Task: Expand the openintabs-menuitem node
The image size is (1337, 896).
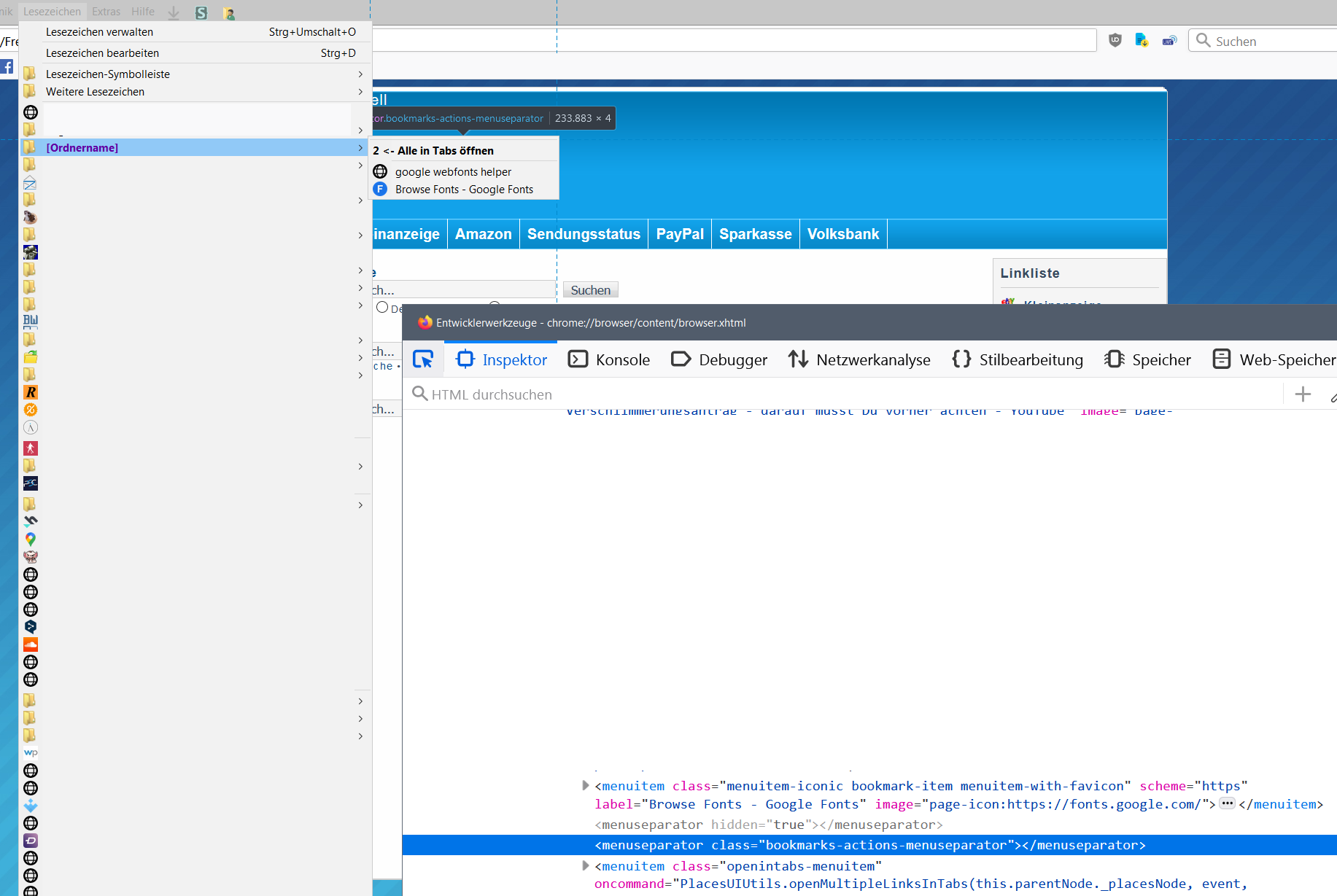Action: 585,866
